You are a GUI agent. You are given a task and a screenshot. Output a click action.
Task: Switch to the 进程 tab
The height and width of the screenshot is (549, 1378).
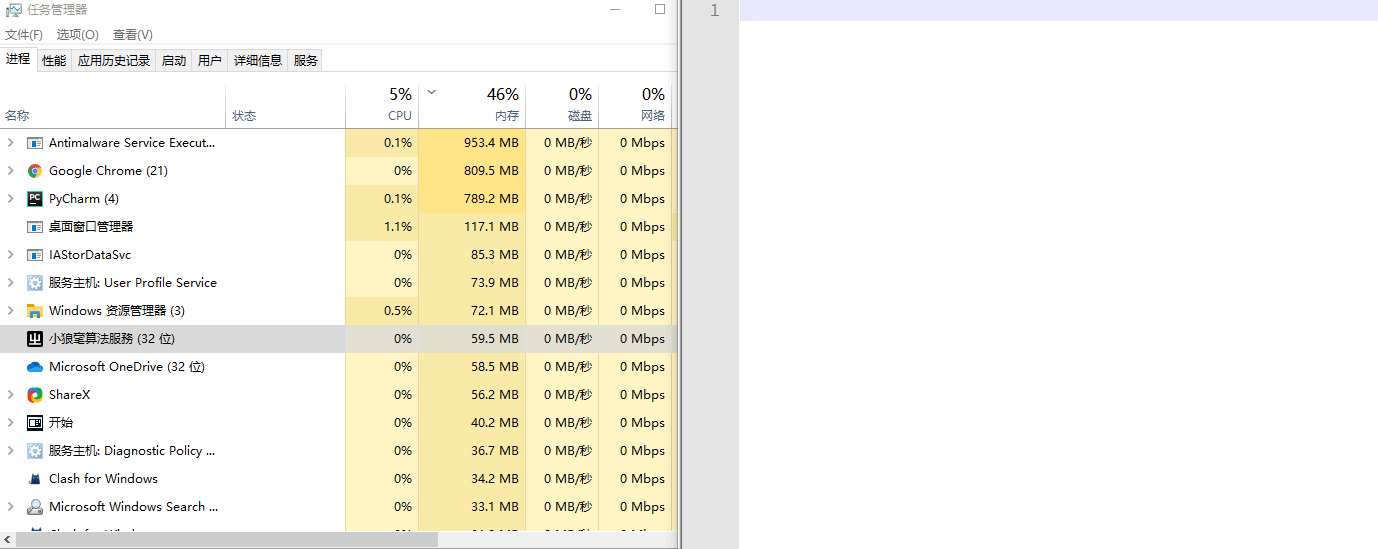click(x=18, y=59)
